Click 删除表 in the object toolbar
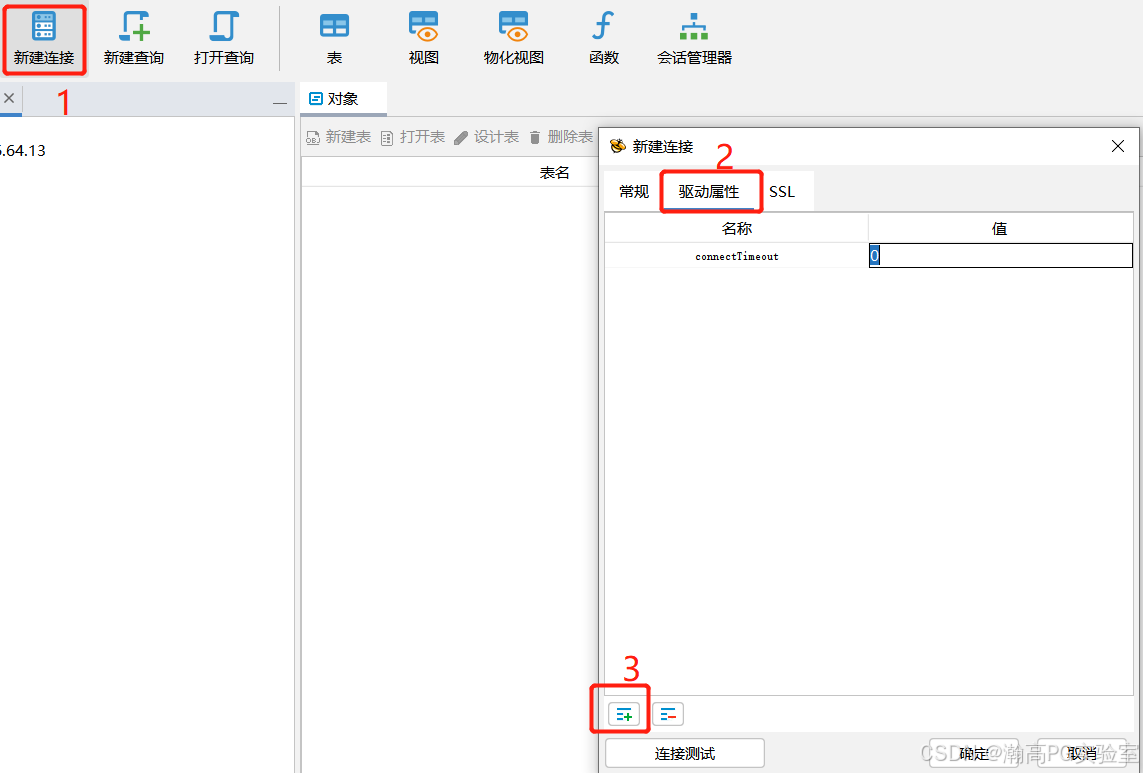Viewport: 1143px width, 773px height. 561,137
